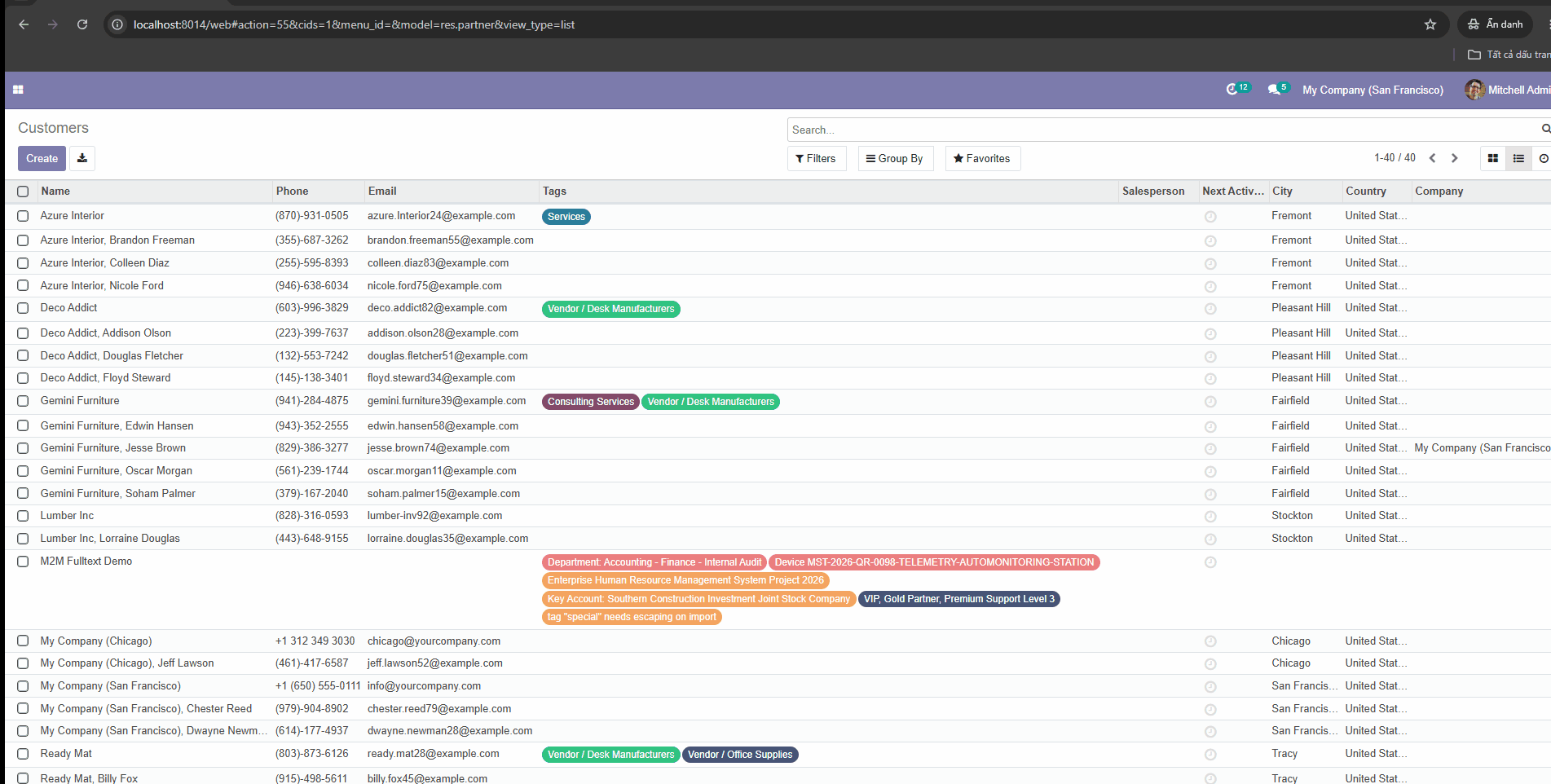
Task: Check the M2M Fulltext Demo checkbox
Action: tap(23, 562)
